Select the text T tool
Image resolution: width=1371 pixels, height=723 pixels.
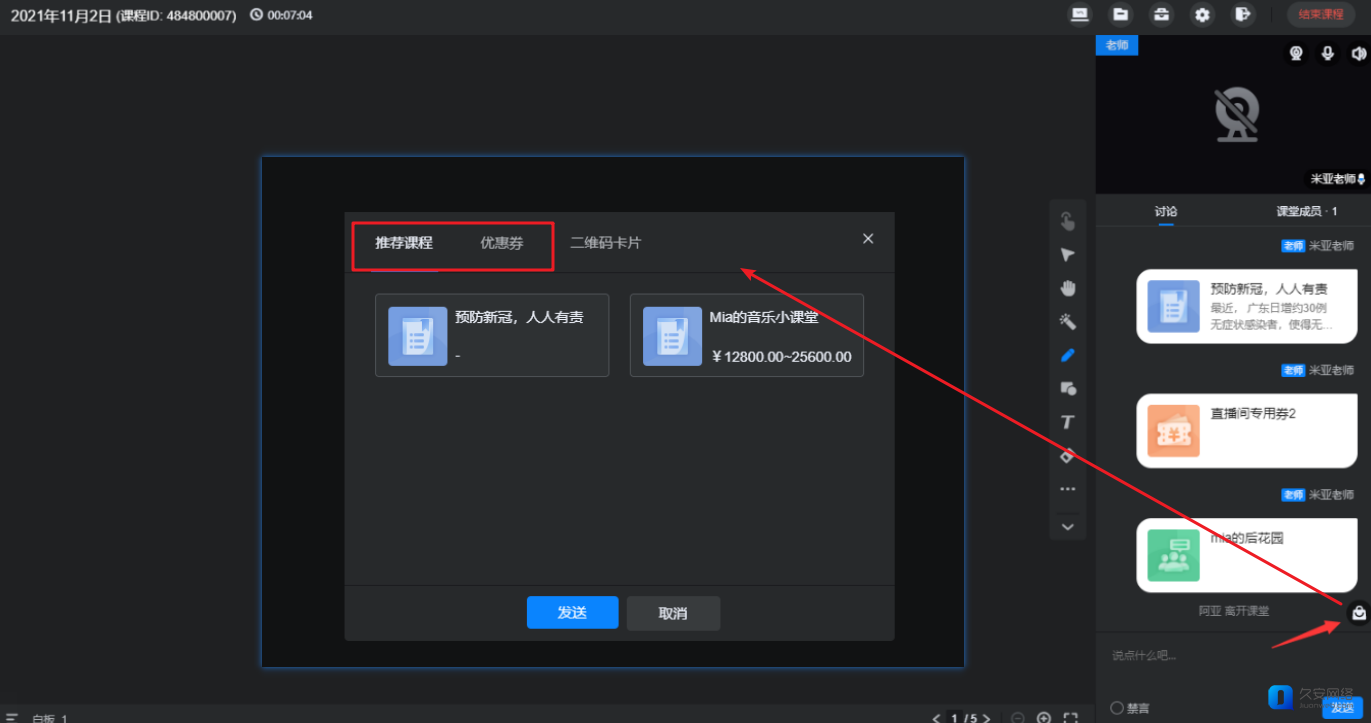coord(1067,422)
